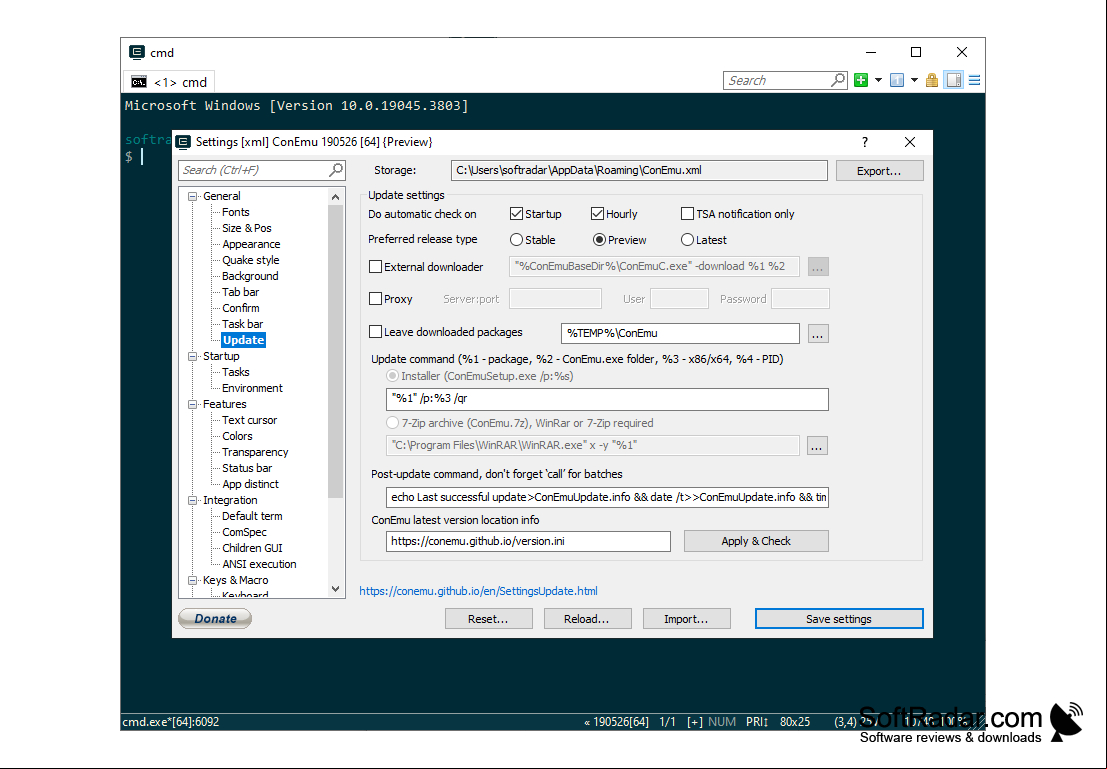Click the Reset... button
This screenshot has width=1107, height=769.
pos(488,619)
